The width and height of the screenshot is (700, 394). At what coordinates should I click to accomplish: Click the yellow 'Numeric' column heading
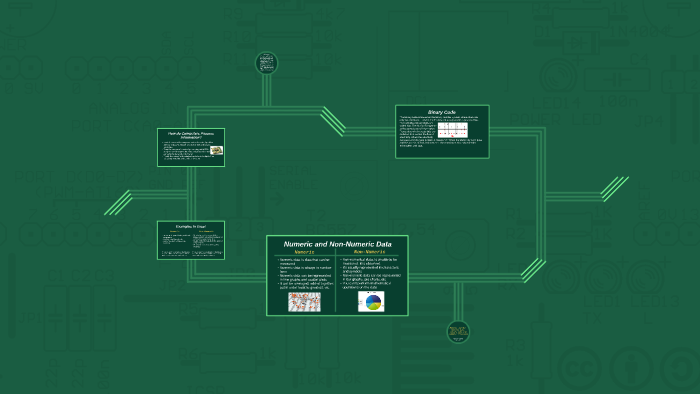pos(304,253)
